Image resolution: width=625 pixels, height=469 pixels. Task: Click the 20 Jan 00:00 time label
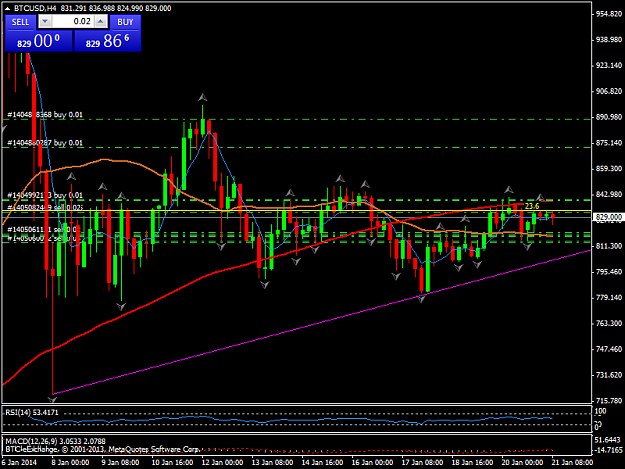pyautogui.click(x=522, y=463)
